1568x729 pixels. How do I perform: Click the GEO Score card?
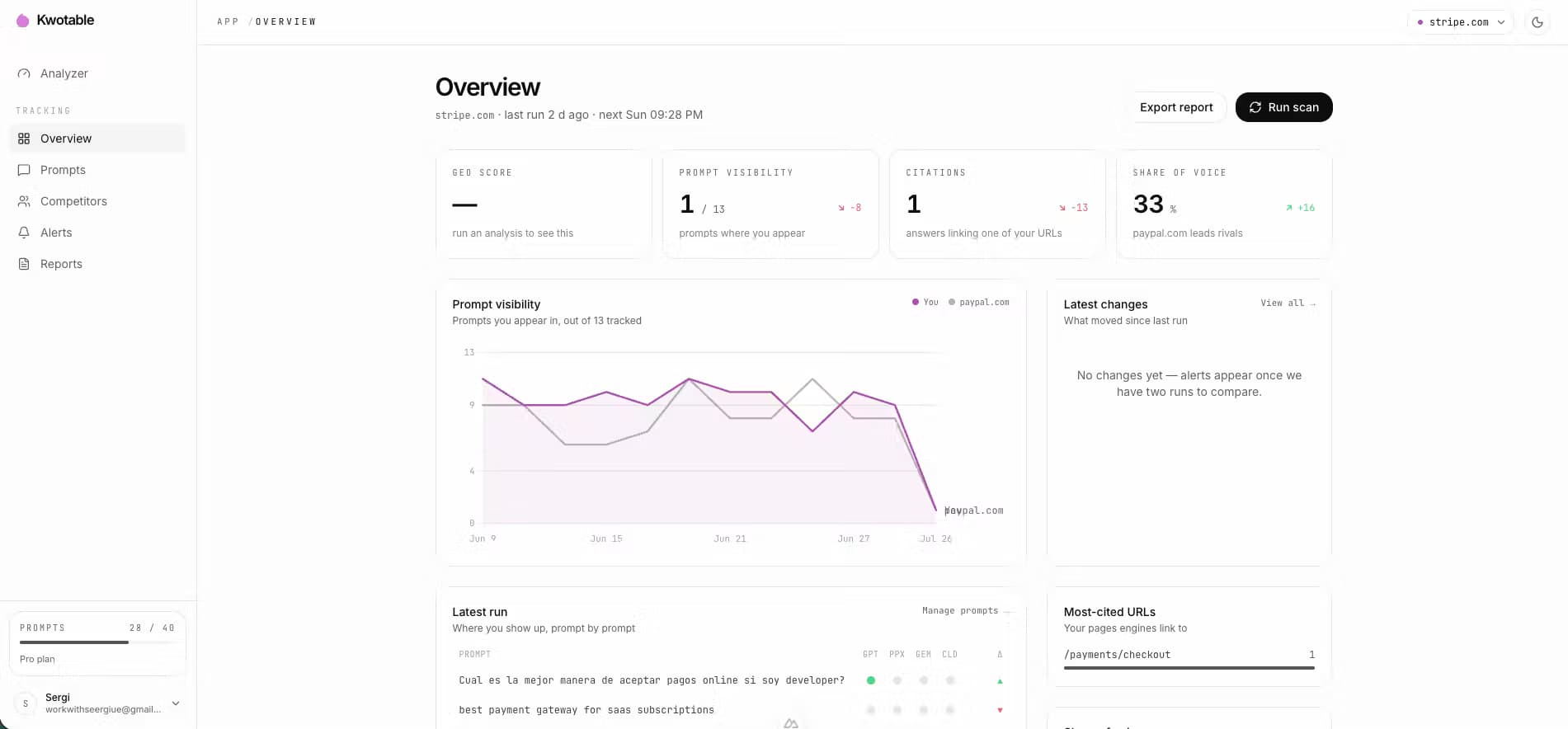(x=544, y=205)
